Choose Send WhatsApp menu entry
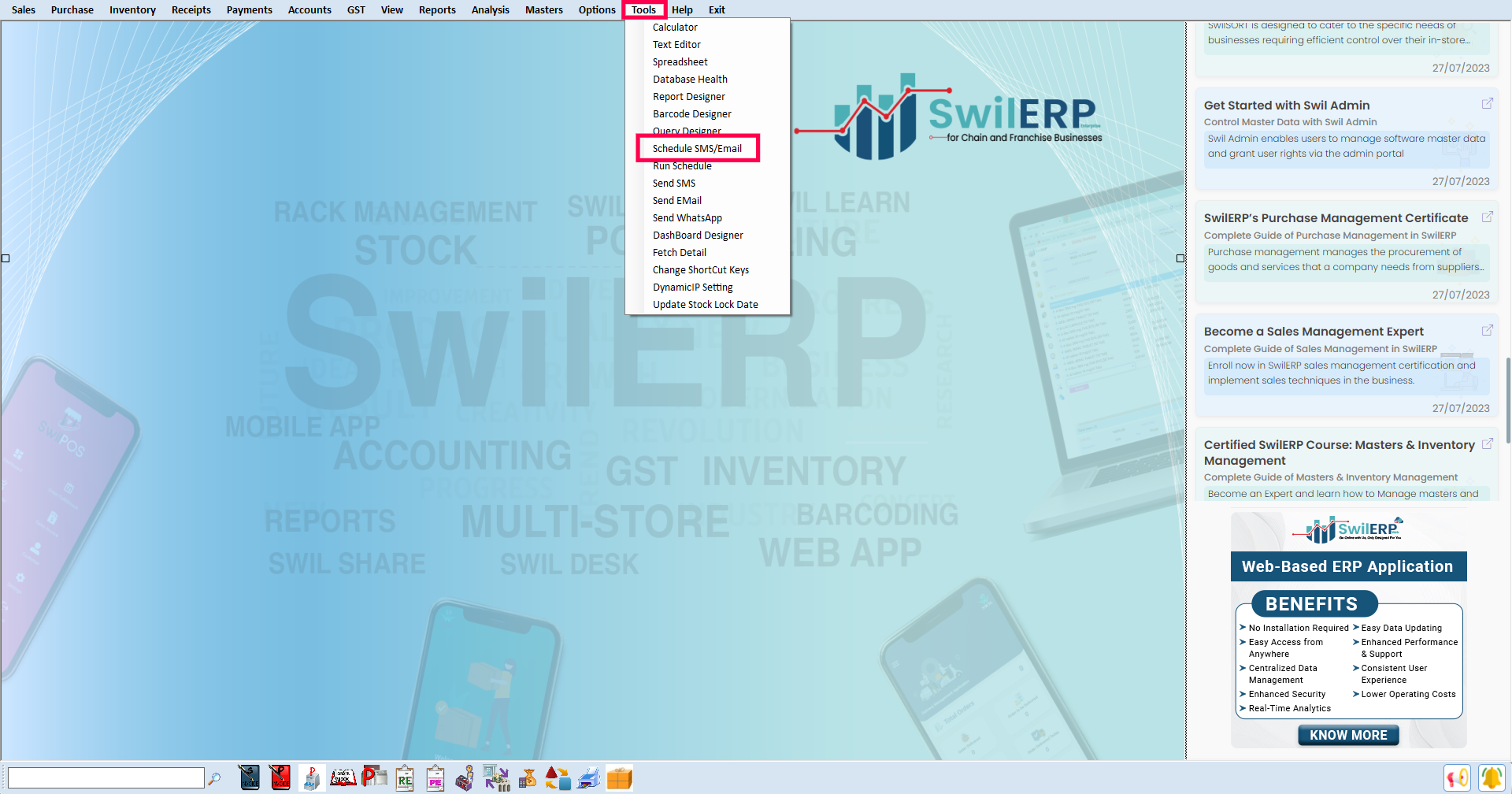The image size is (1512, 794). pos(707,218)
